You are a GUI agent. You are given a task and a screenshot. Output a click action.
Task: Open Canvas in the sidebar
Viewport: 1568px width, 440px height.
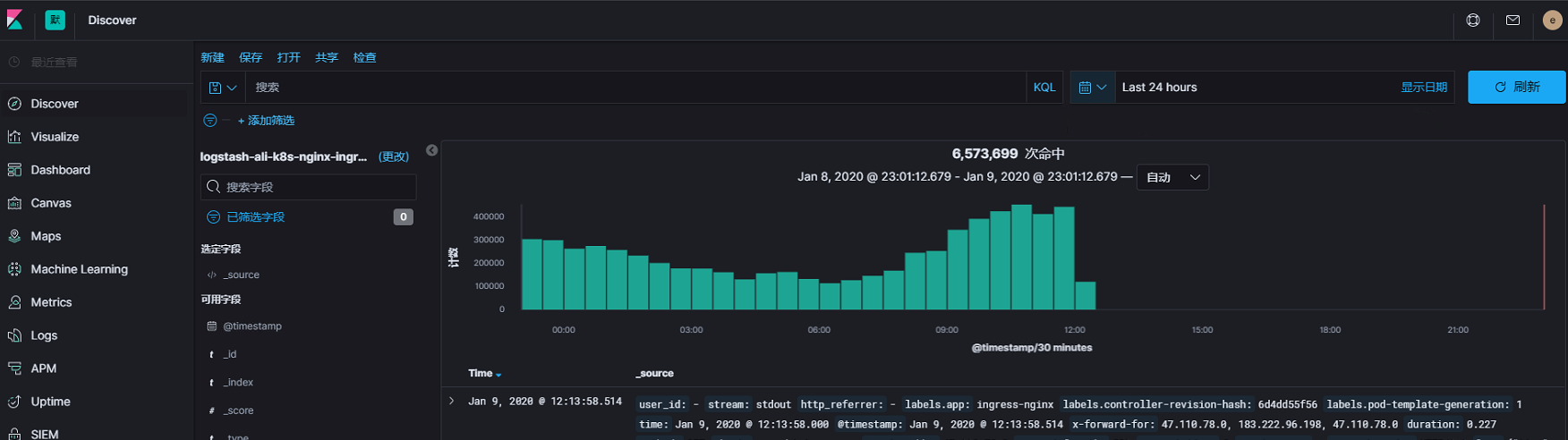[51, 203]
